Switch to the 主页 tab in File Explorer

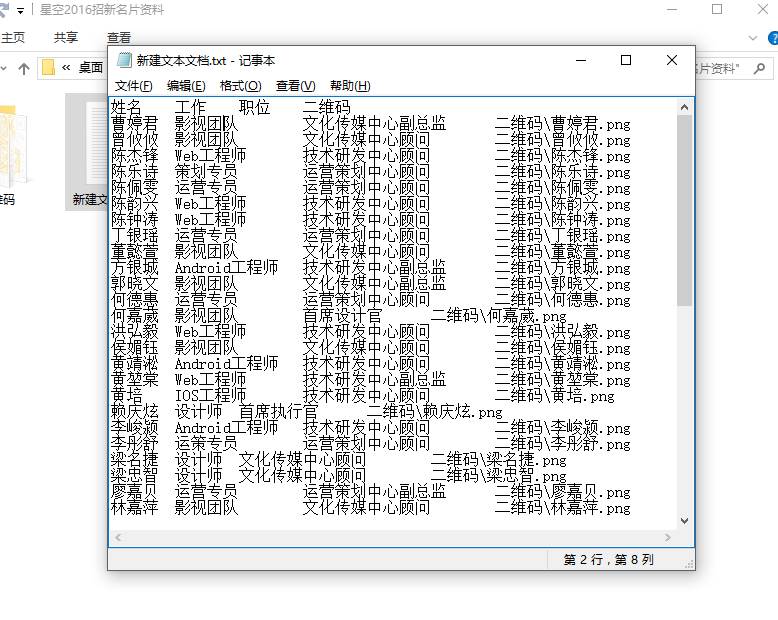pos(13,38)
